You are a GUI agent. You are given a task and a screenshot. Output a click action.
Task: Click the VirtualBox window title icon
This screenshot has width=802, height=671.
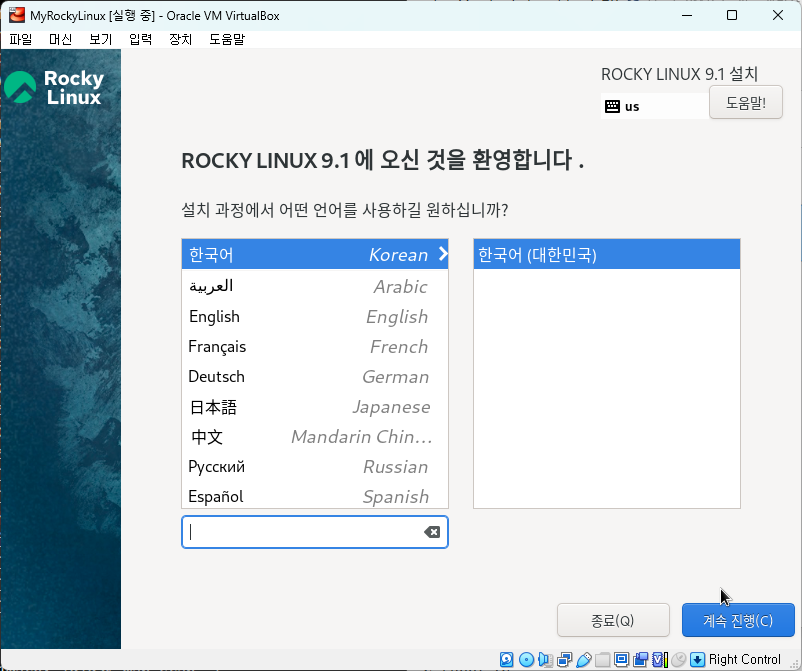tap(17, 15)
